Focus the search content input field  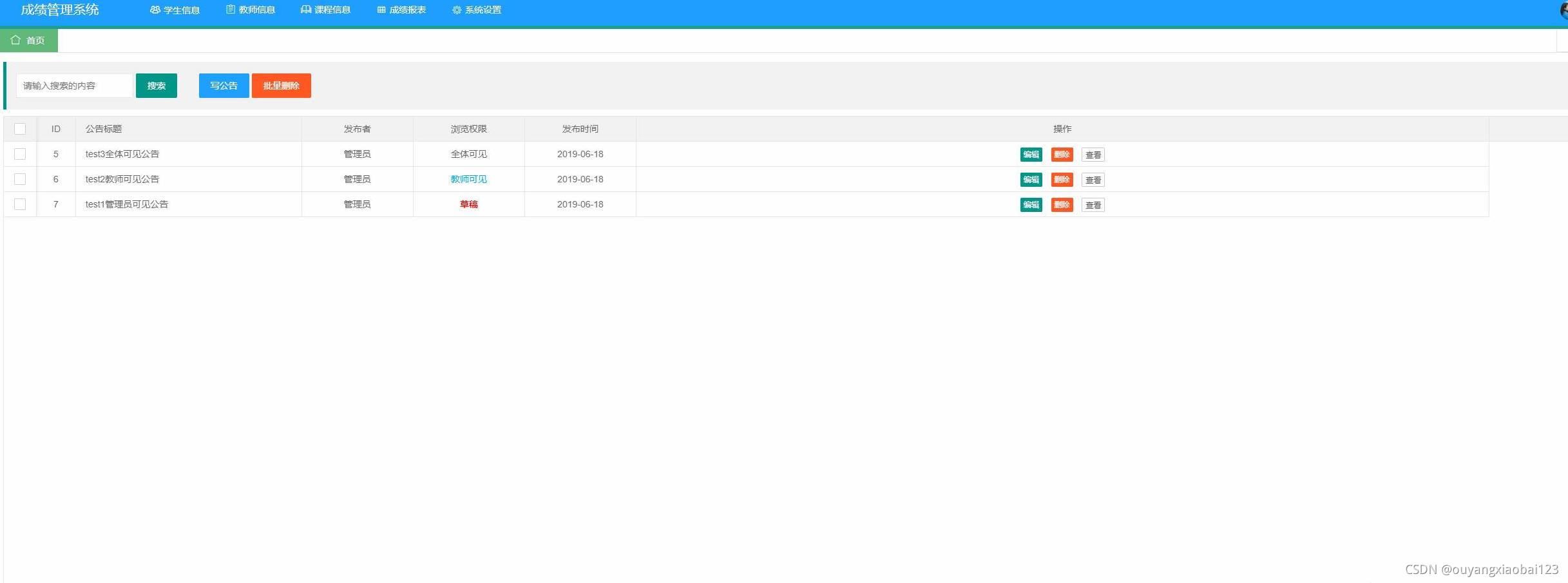pos(75,86)
